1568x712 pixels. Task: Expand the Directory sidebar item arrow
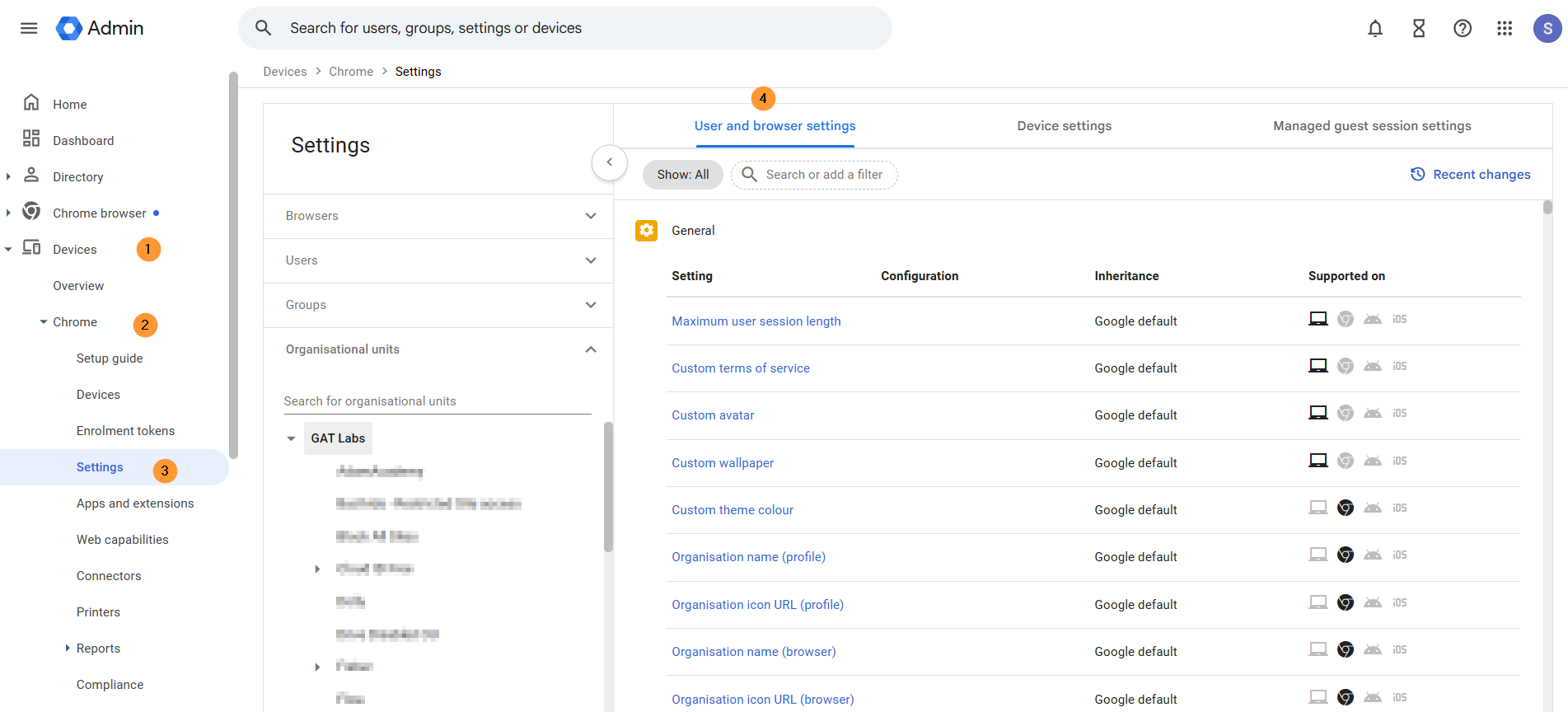click(x=8, y=176)
